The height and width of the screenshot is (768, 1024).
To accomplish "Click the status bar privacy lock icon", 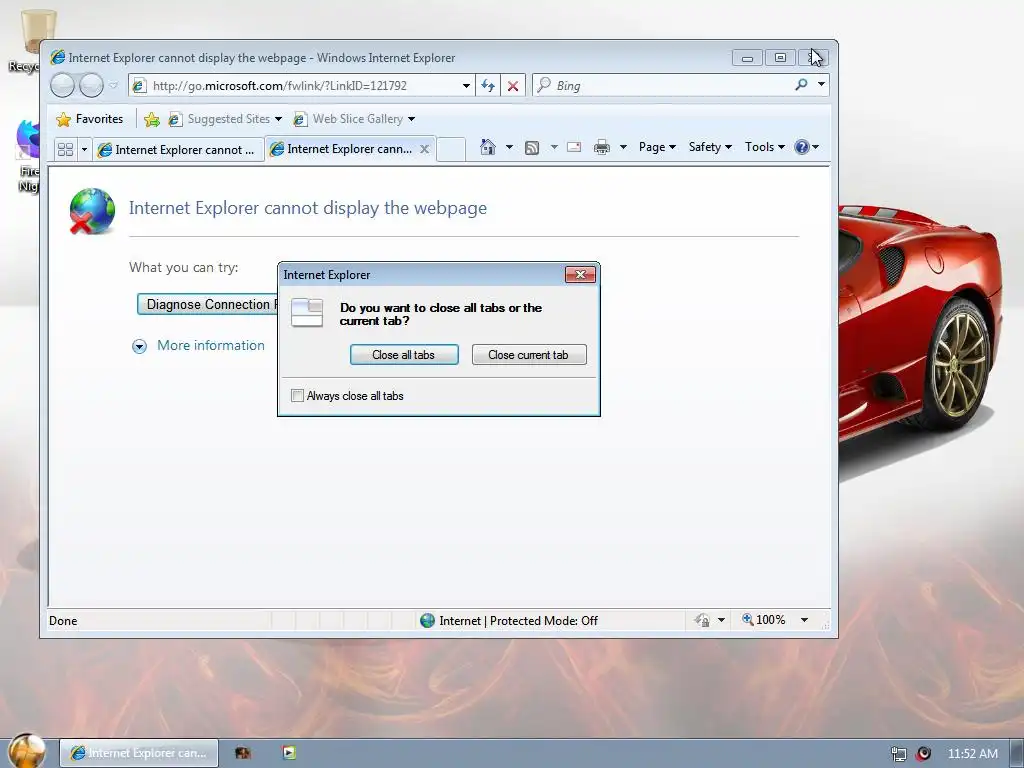I will pyautogui.click(x=702, y=620).
